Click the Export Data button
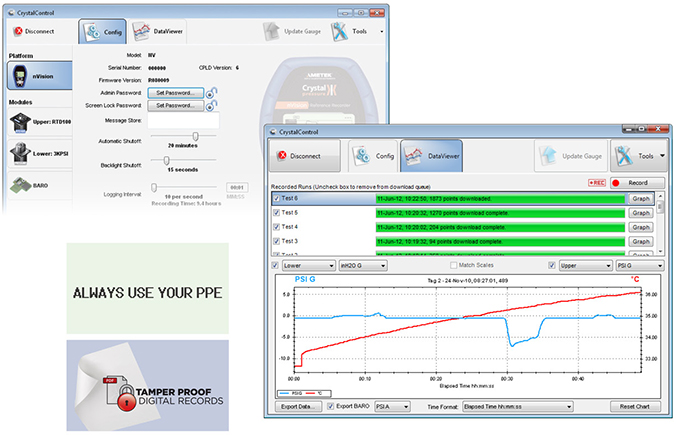Image resolution: width=676 pixels, height=435 pixels. [297, 408]
